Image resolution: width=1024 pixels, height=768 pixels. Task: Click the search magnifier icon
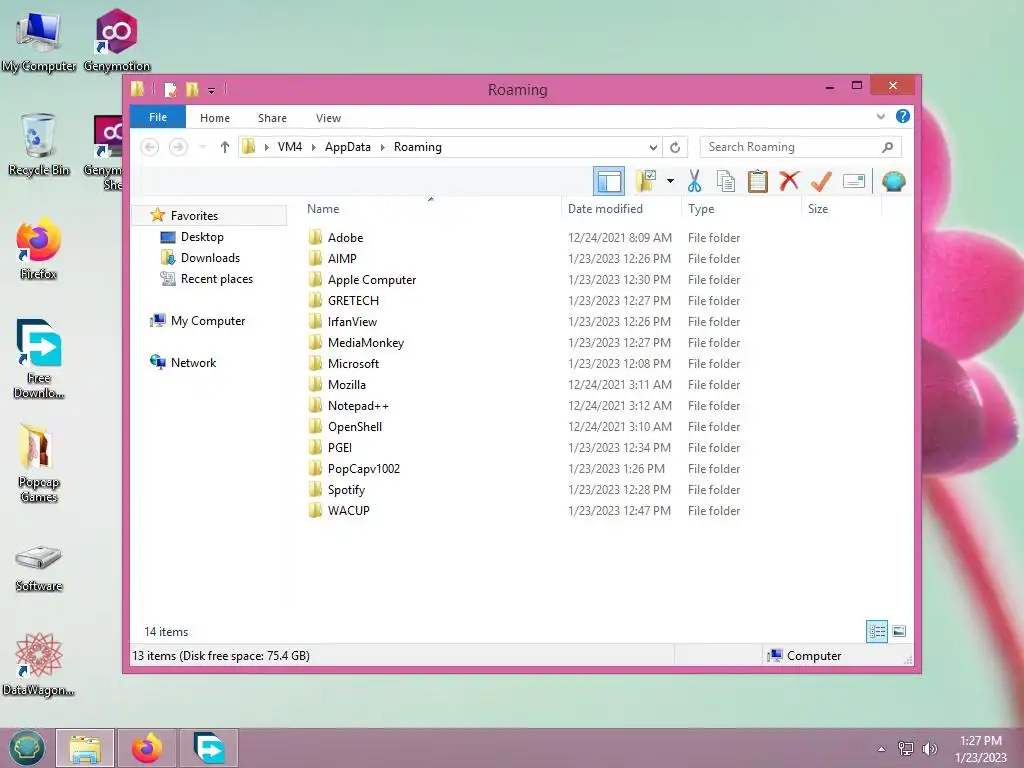887,147
